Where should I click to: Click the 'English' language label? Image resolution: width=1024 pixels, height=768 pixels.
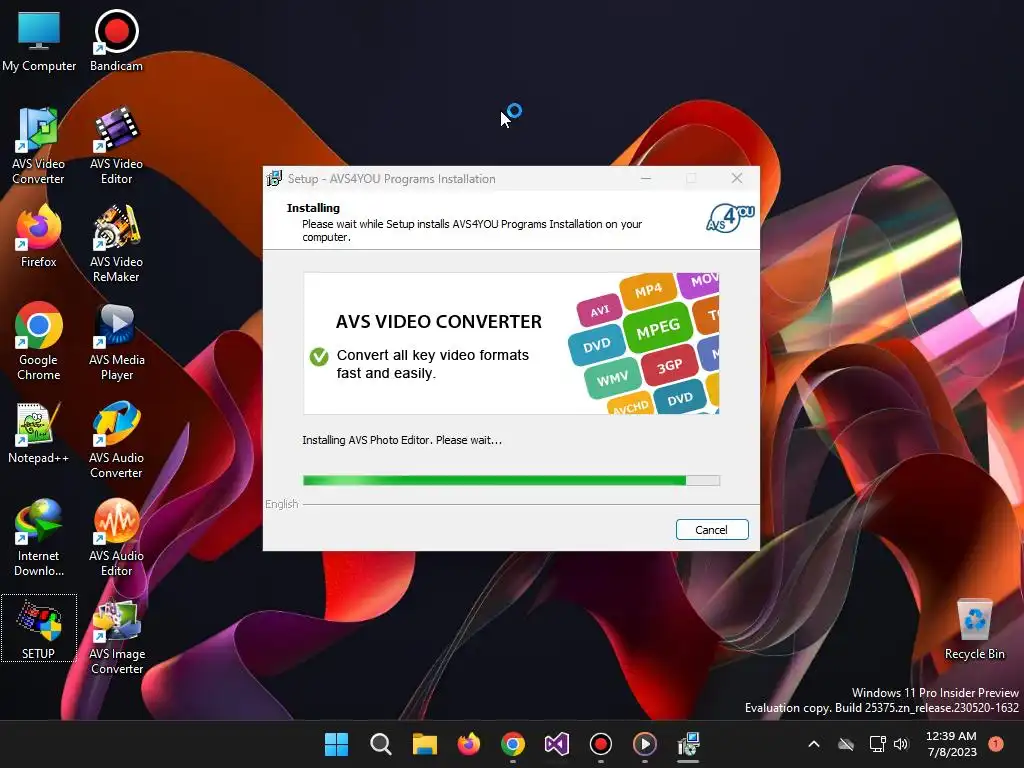281,504
